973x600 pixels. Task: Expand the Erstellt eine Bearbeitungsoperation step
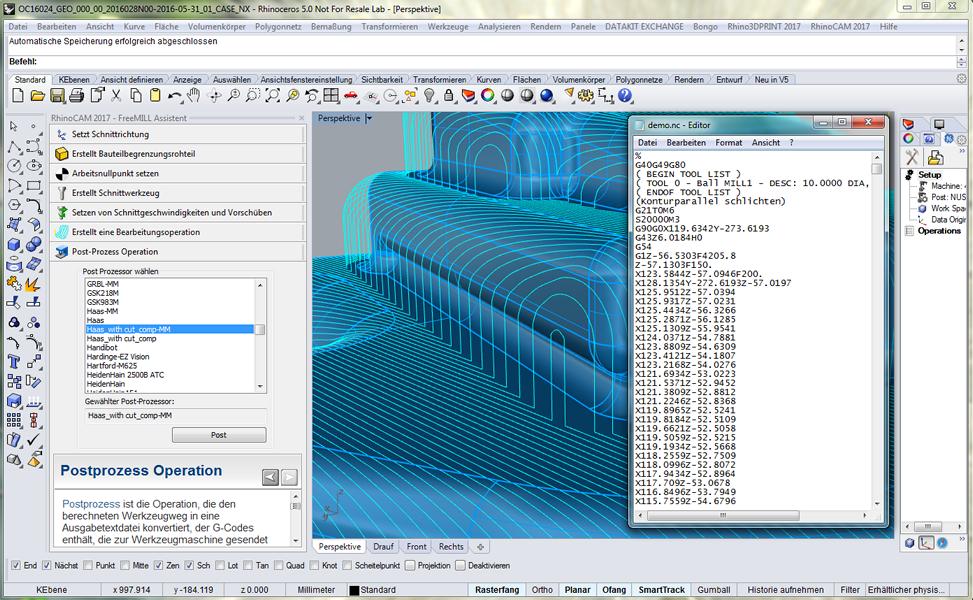(x=178, y=232)
